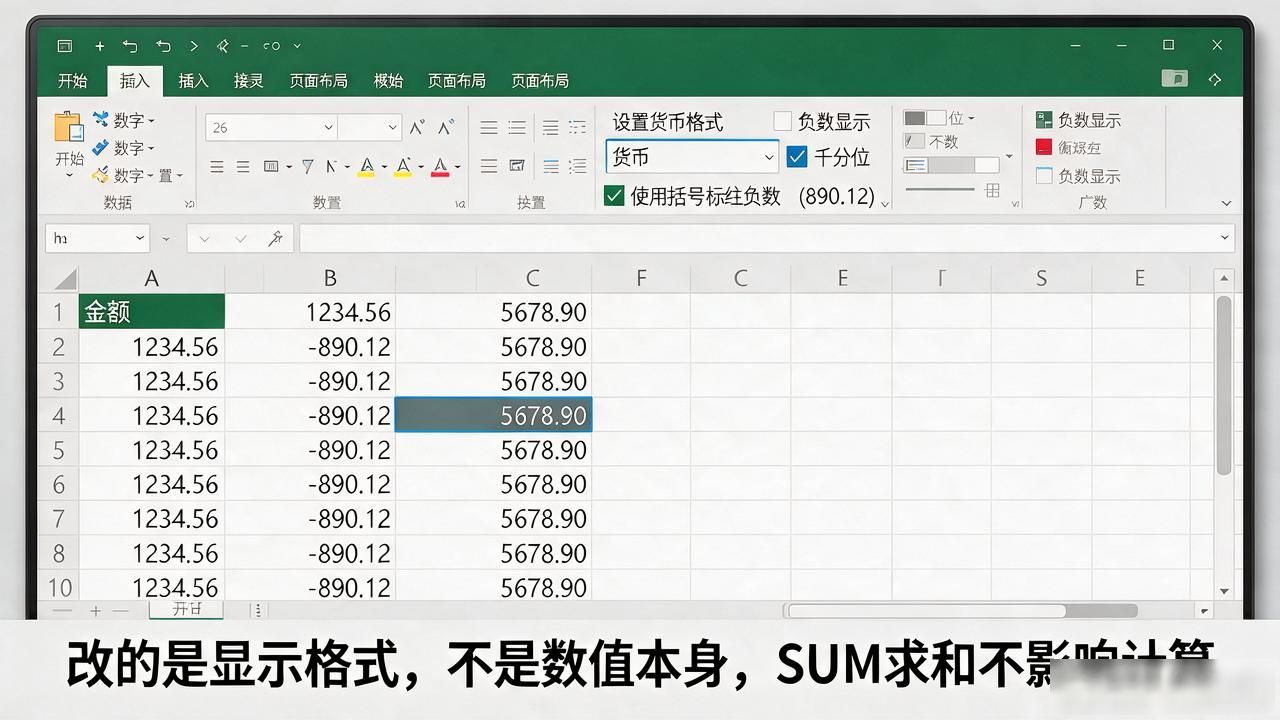Open the font size 26 dropdown
Viewport: 1280px width, 720px height.
point(328,127)
